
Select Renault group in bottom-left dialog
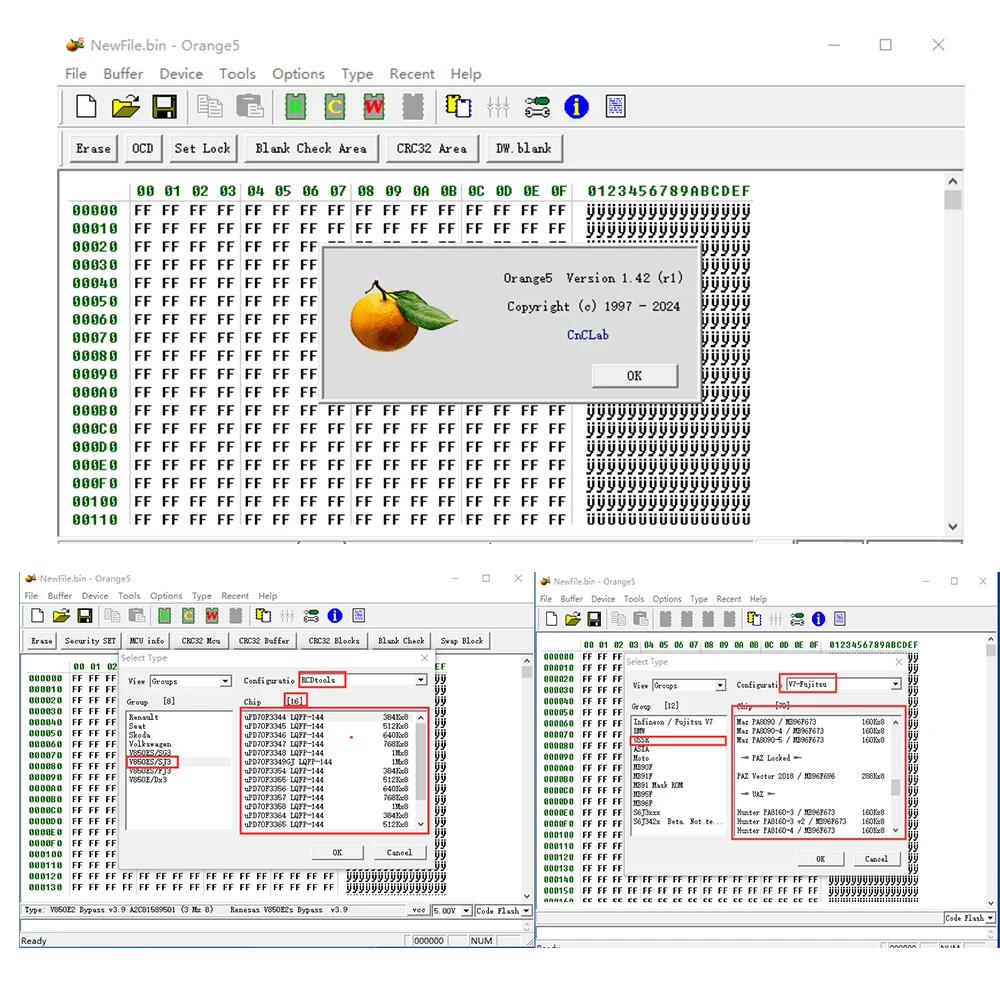click(144, 717)
